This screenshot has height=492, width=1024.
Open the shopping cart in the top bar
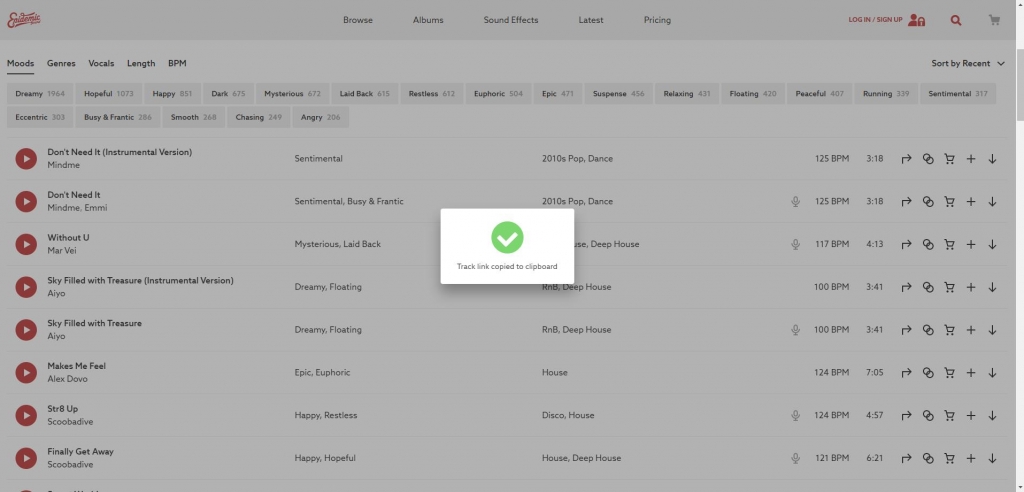coord(993,20)
